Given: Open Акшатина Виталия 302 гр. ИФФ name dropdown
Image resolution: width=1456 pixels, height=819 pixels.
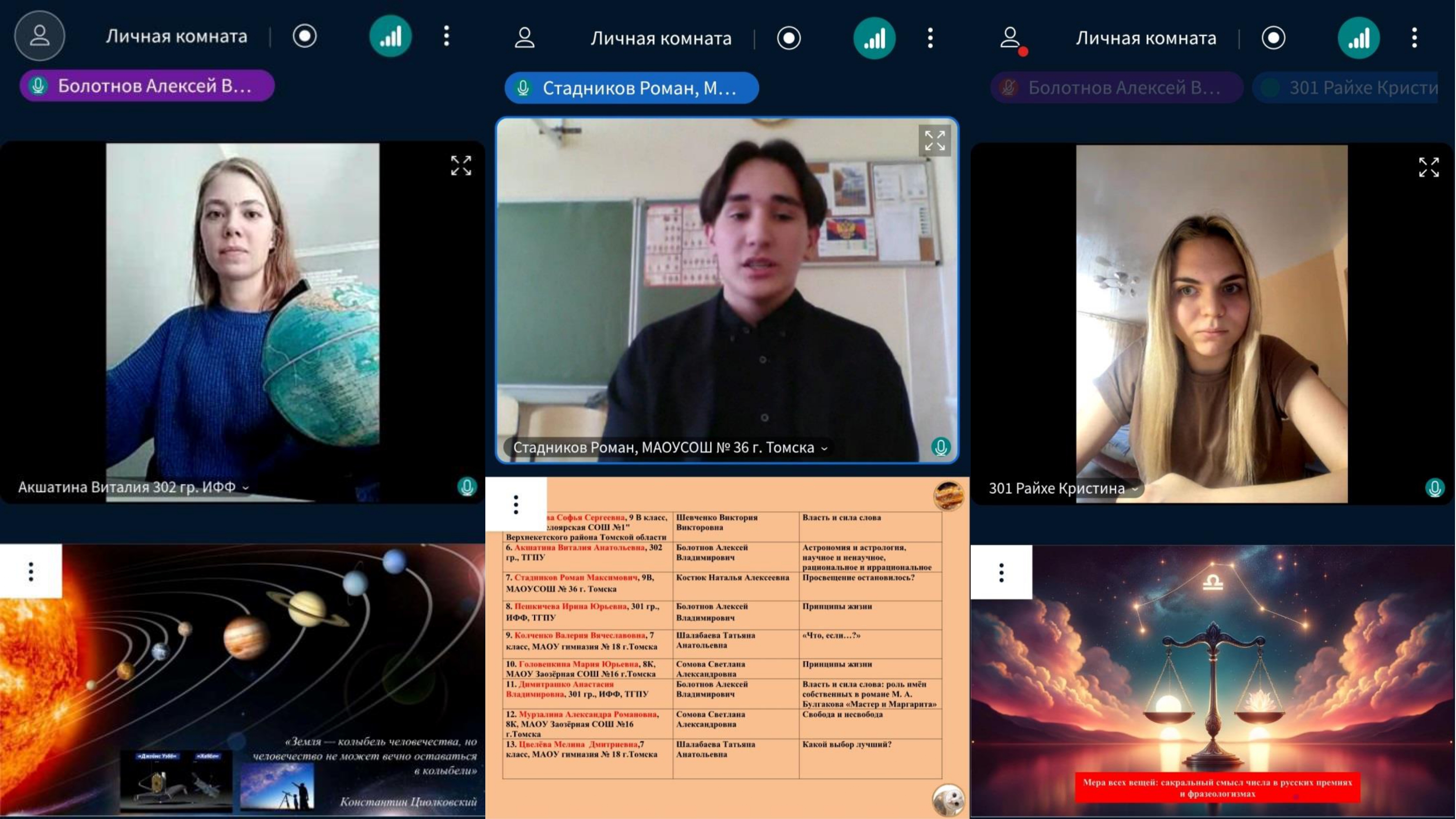Looking at the screenshot, I should click(x=133, y=487).
